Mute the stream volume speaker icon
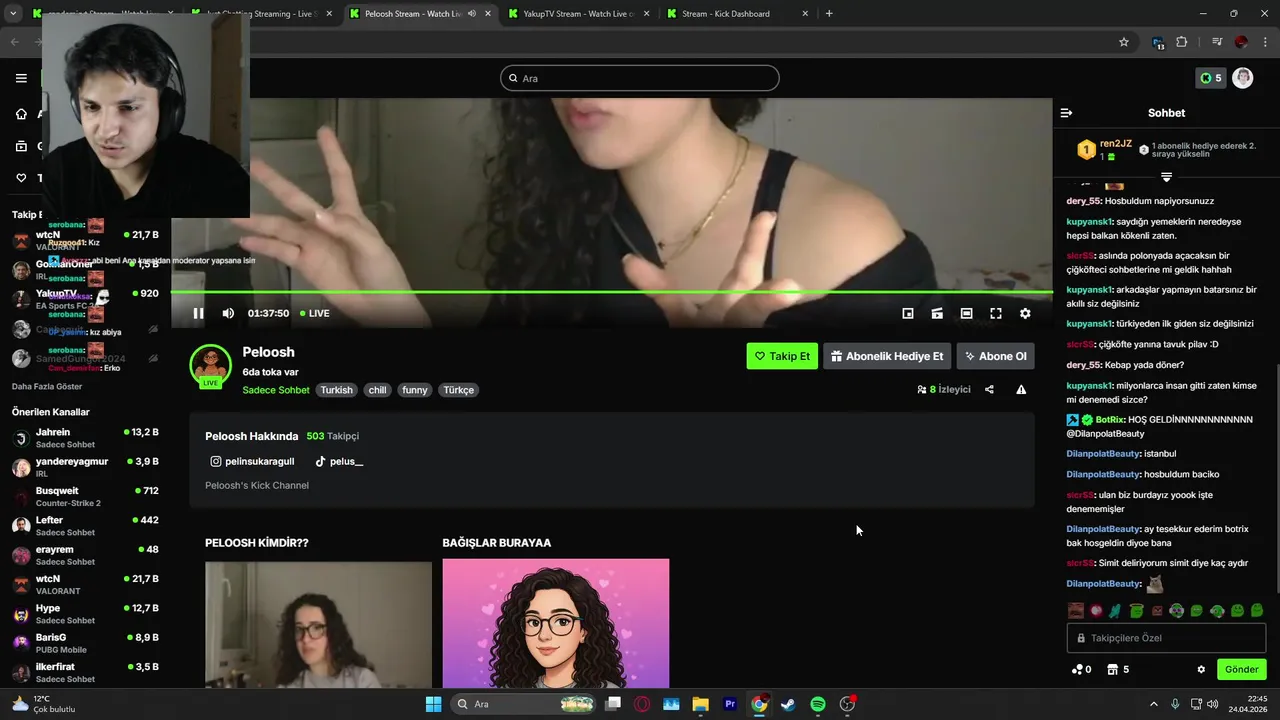This screenshot has width=1280, height=720. (228, 313)
